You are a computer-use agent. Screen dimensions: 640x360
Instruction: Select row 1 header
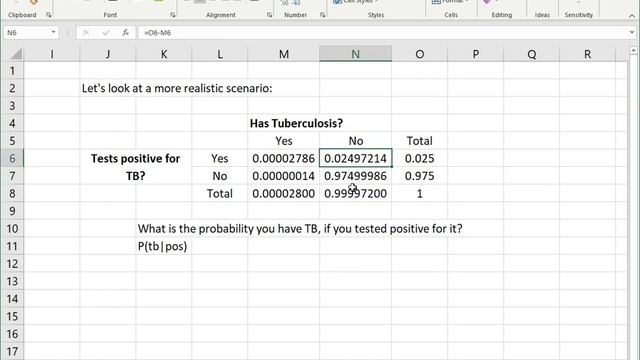point(12,71)
